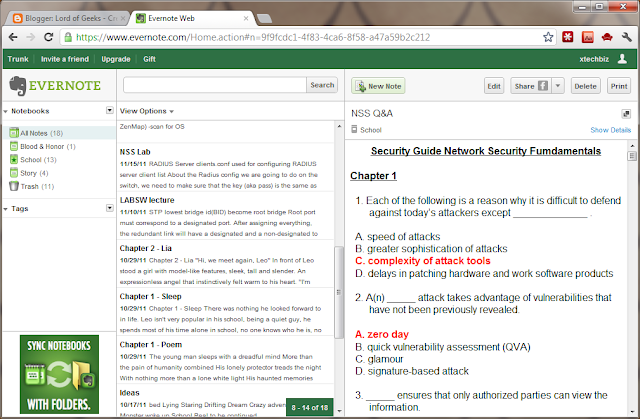This screenshot has height=419, width=640.
Task: Click note list scroll up arrow
Action: click(x=339, y=126)
